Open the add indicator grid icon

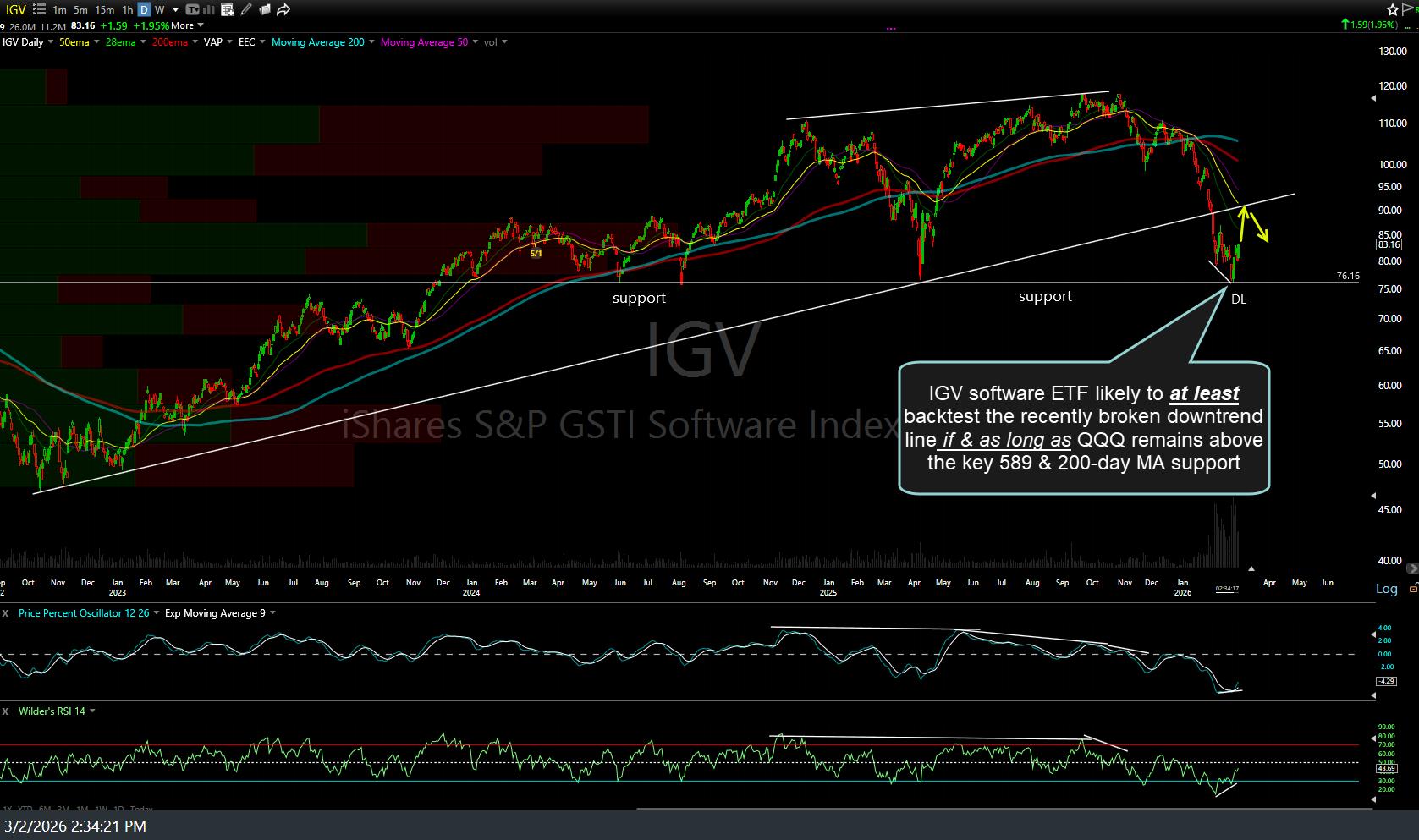(227, 9)
